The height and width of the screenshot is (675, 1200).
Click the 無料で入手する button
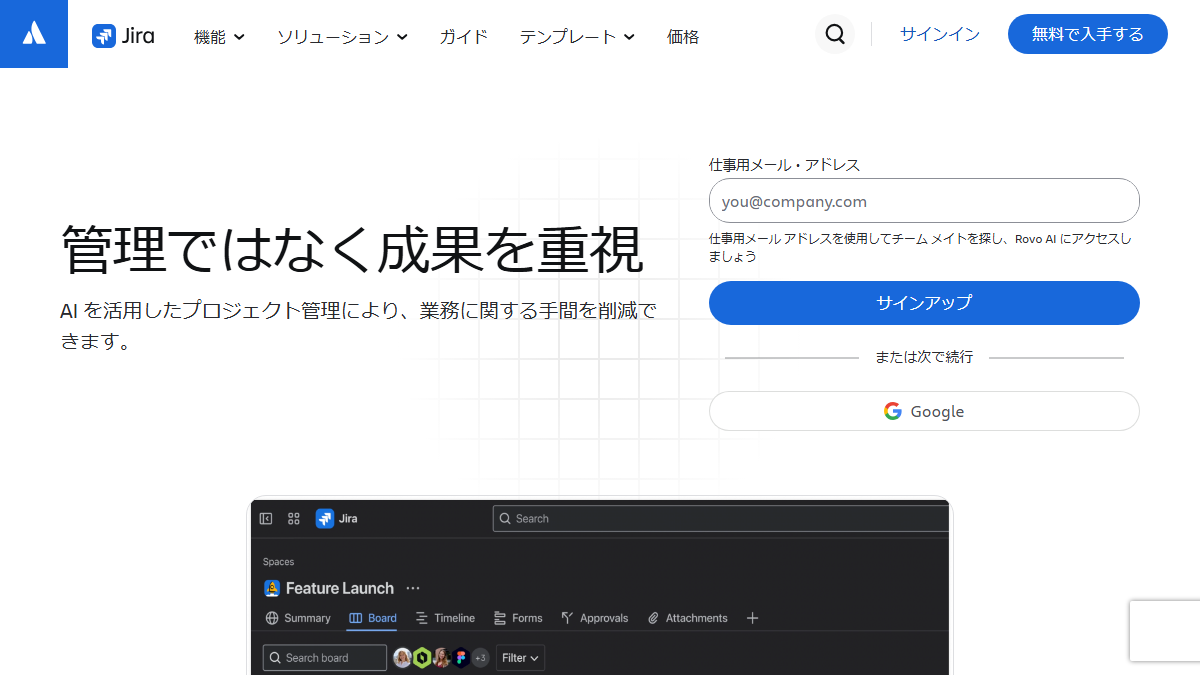(x=1088, y=34)
